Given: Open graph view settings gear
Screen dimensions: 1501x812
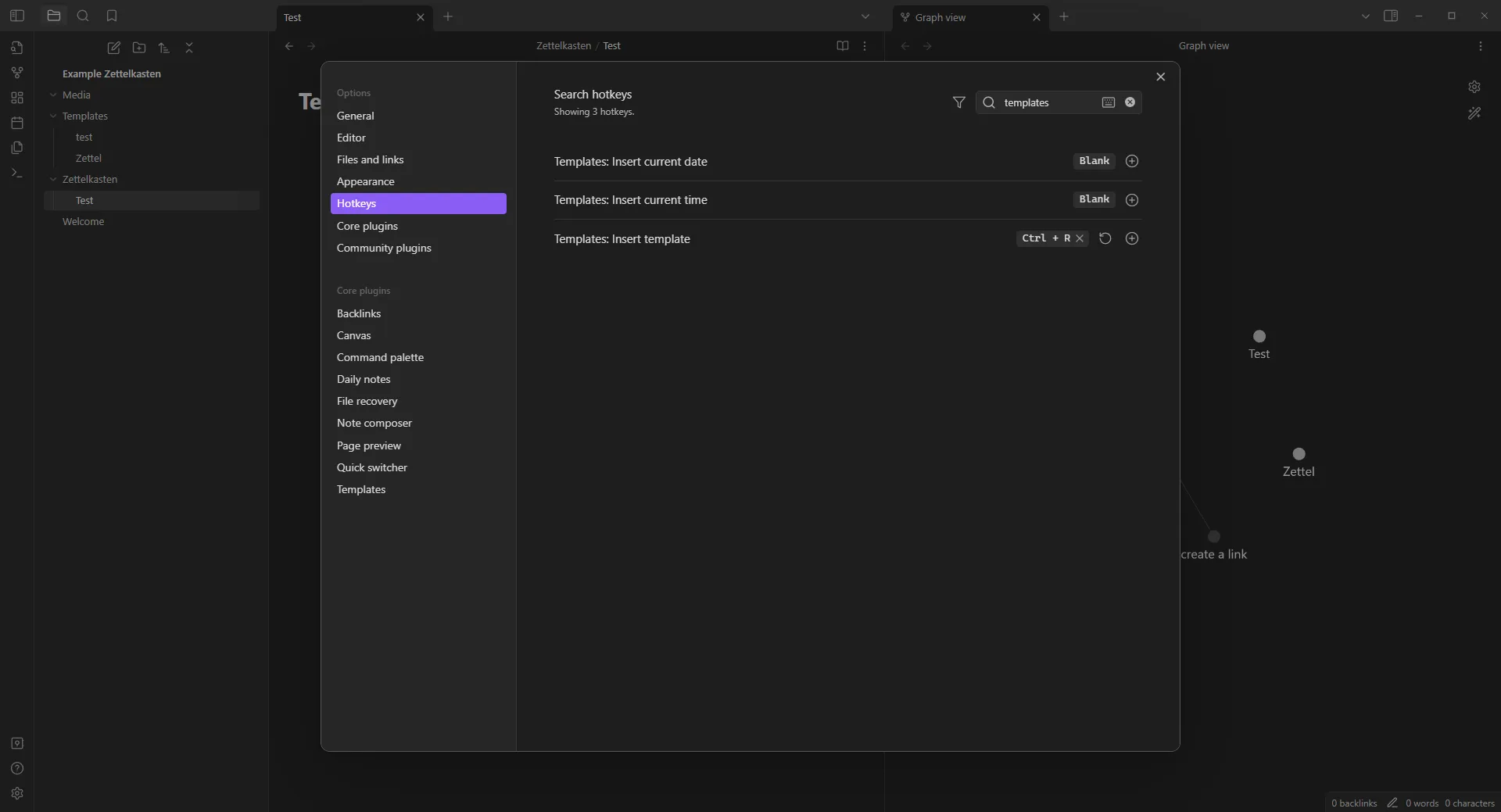Looking at the screenshot, I should pos(1474,87).
